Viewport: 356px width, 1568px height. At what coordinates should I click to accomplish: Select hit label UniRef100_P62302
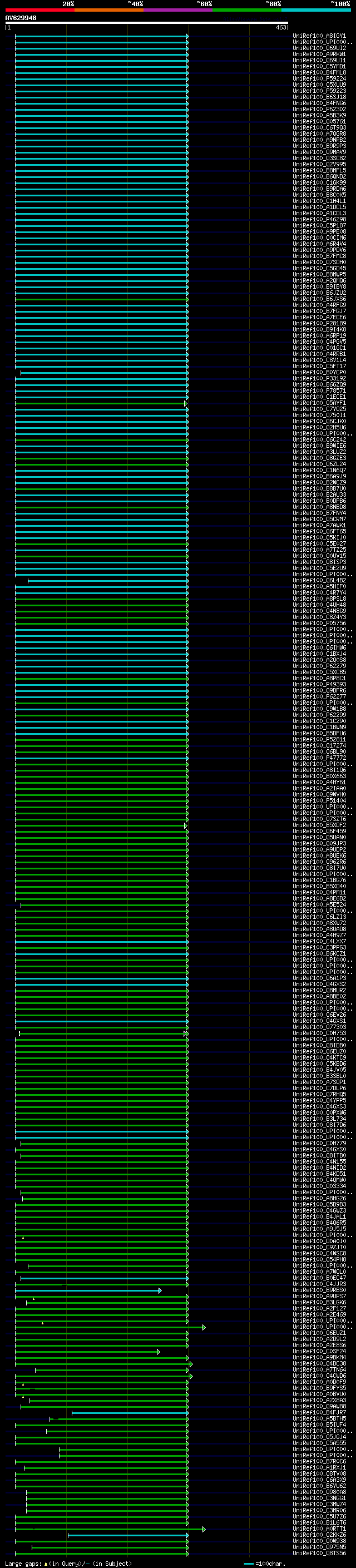click(319, 110)
